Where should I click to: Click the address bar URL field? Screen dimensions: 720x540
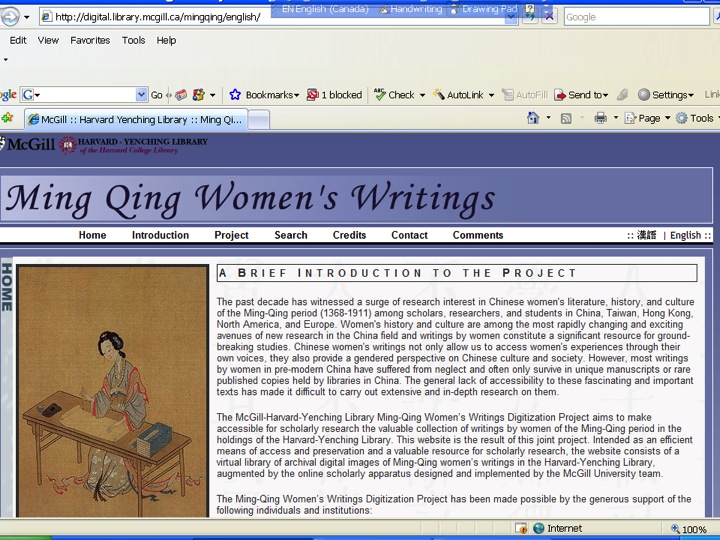click(278, 17)
